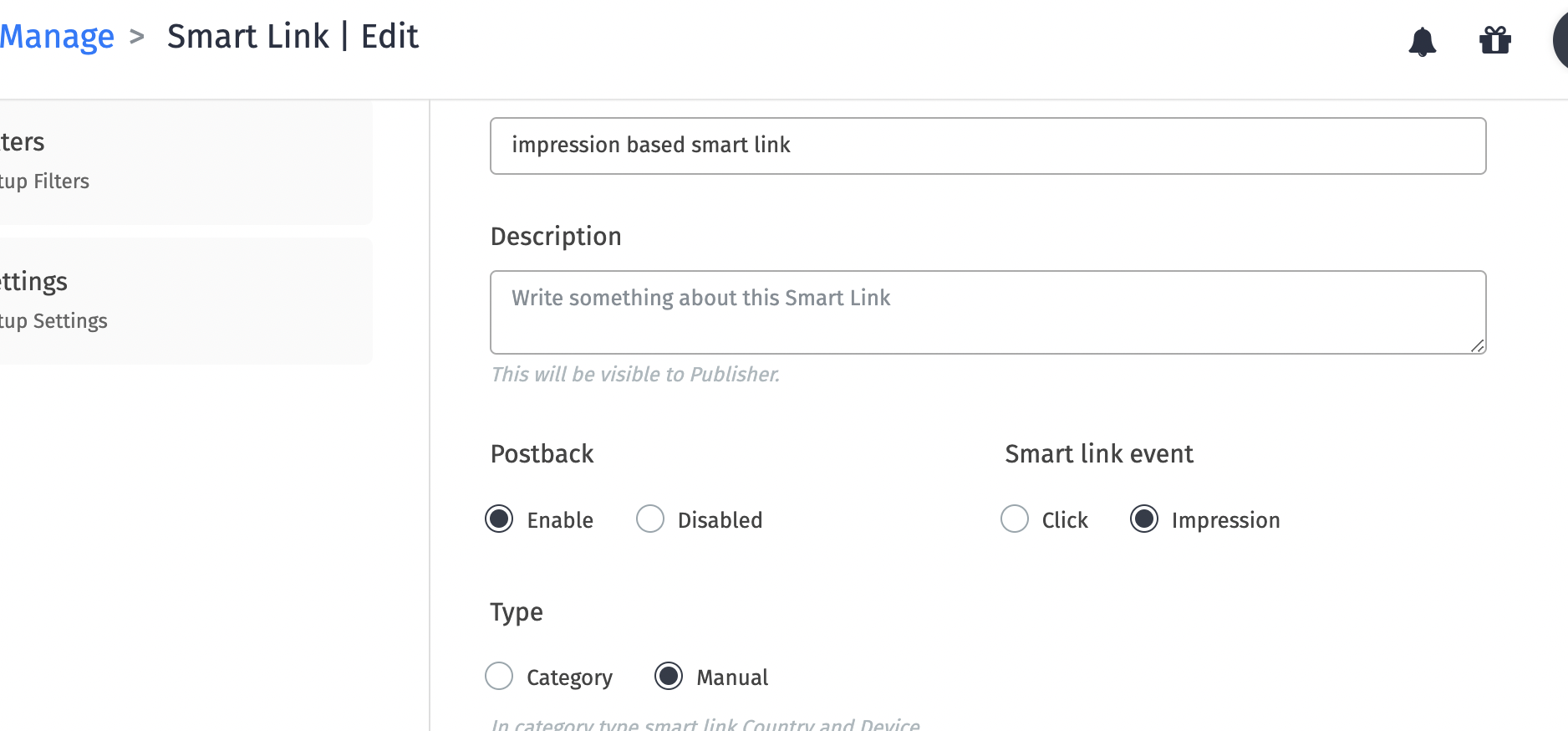Click the Smart link event heading
The image size is (1568, 731).
pyautogui.click(x=1098, y=453)
